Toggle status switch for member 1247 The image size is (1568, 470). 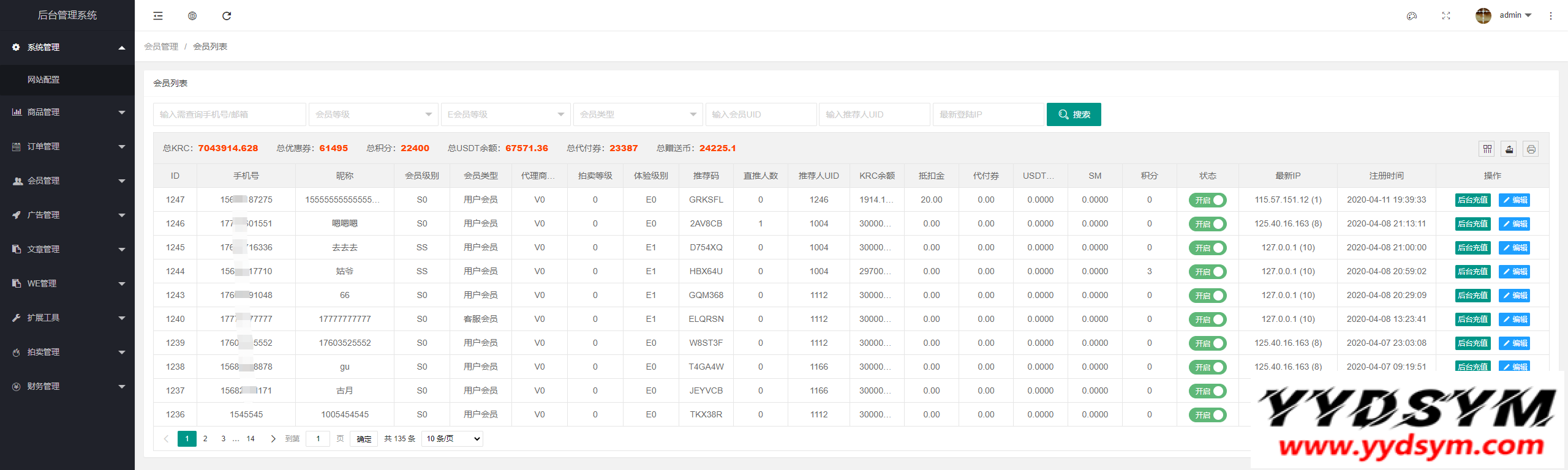pos(1207,200)
